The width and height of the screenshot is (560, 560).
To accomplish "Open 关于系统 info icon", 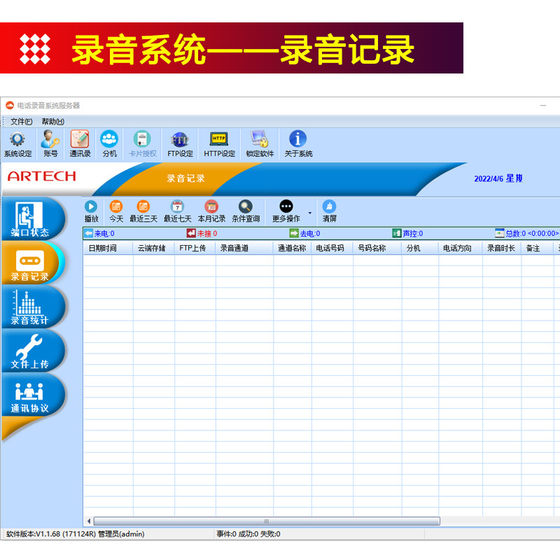I will click(x=298, y=144).
